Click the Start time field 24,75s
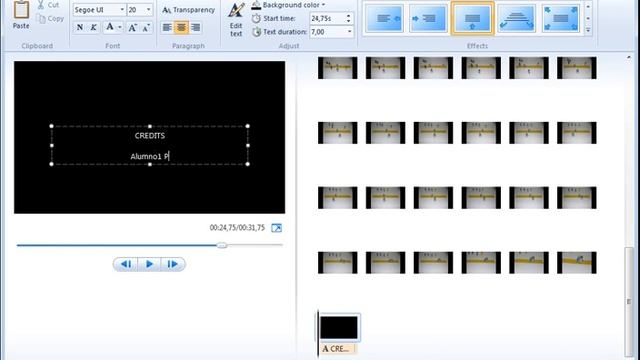The image size is (640, 360). coord(327,18)
